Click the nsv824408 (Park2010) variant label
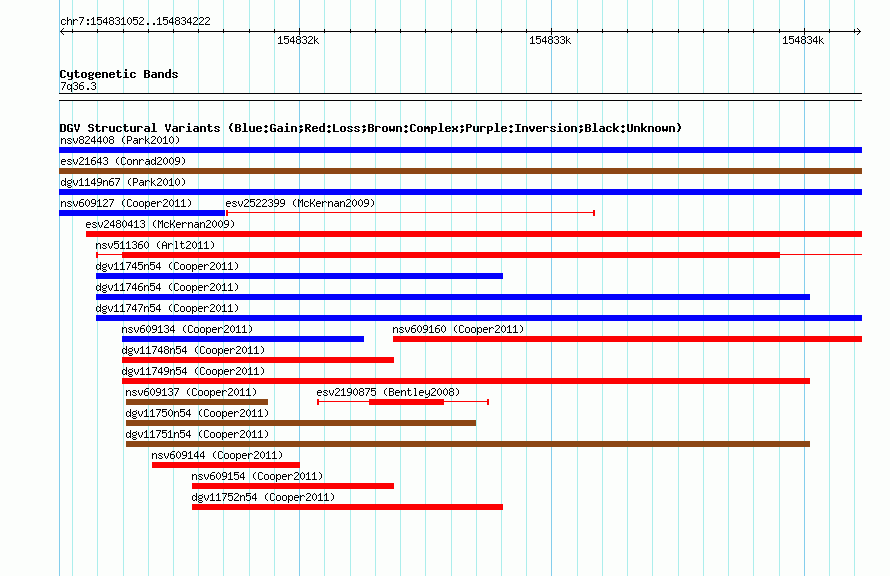Image resolution: width=890 pixels, height=576 pixels. (120, 140)
